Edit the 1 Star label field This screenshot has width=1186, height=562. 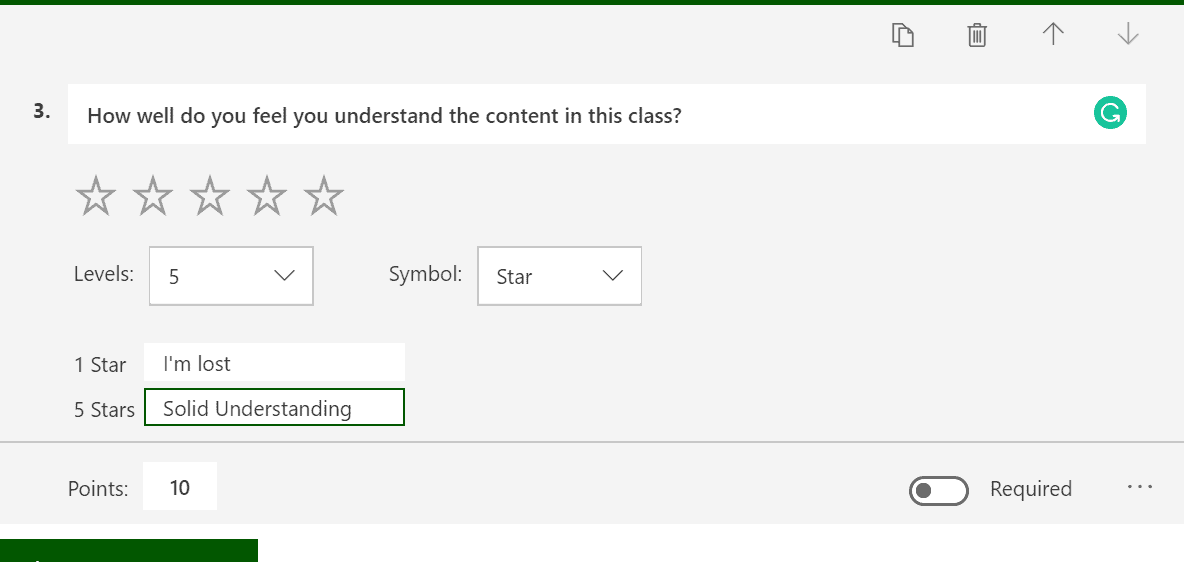275,362
